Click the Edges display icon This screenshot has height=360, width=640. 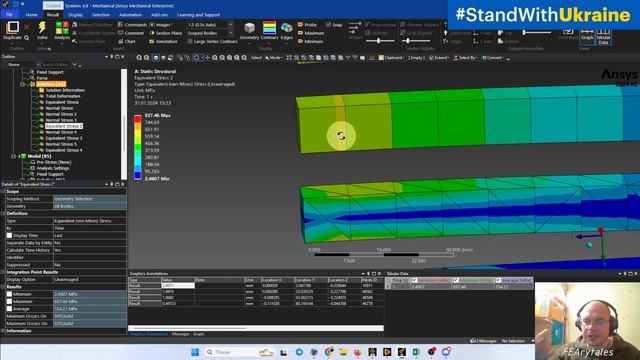(287, 28)
